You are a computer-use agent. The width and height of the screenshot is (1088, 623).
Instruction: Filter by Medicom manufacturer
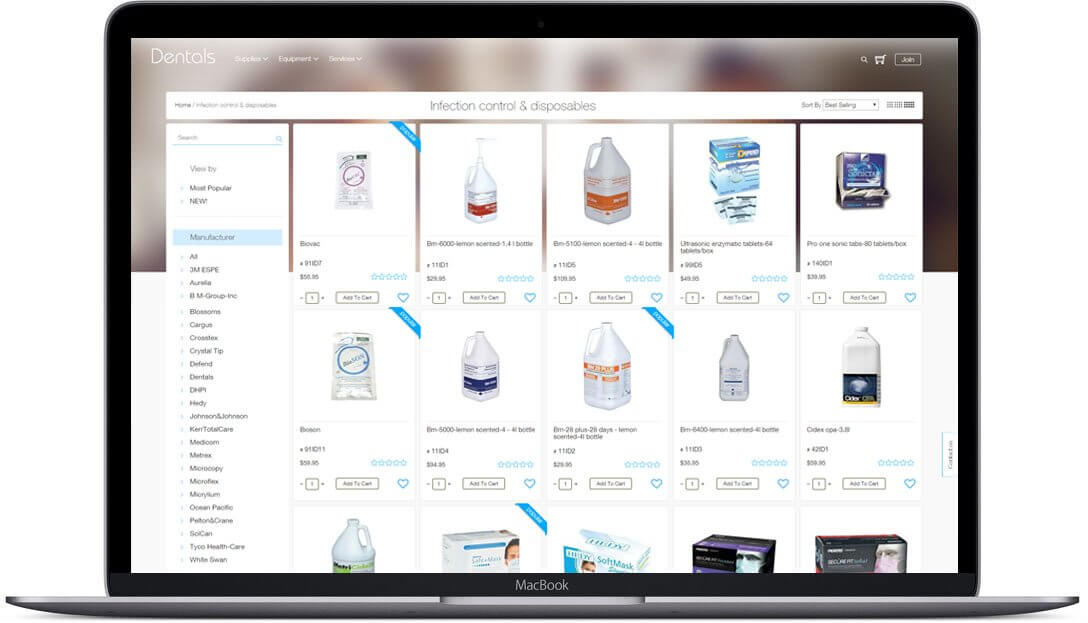click(x=204, y=443)
